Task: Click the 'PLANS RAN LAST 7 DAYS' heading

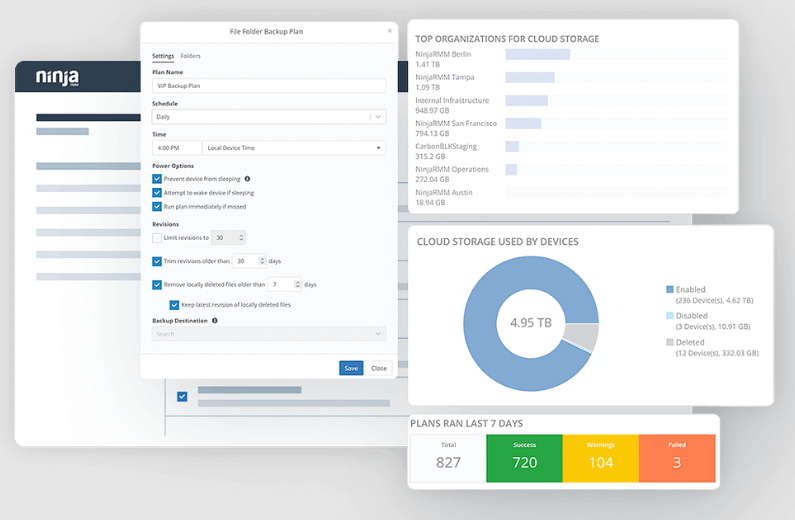Action: [466, 423]
